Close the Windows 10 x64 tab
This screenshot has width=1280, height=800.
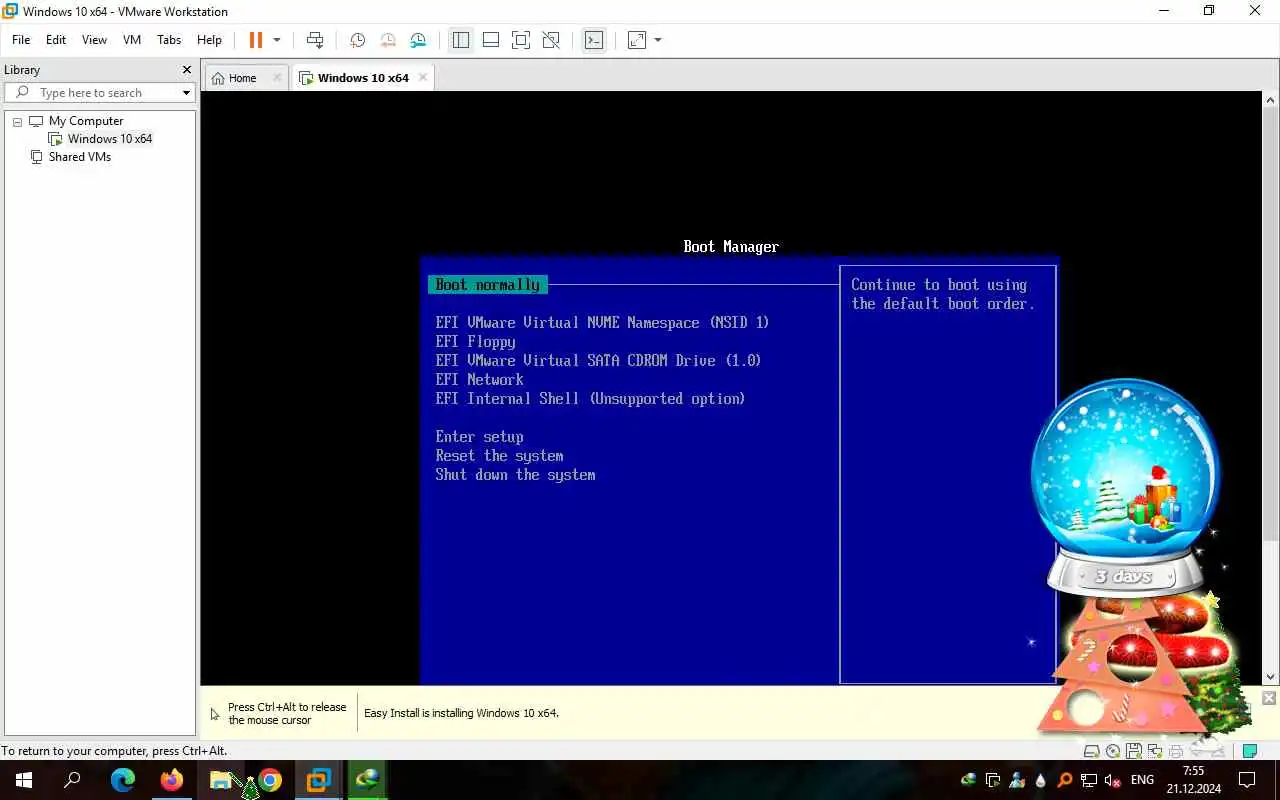[x=423, y=77]
